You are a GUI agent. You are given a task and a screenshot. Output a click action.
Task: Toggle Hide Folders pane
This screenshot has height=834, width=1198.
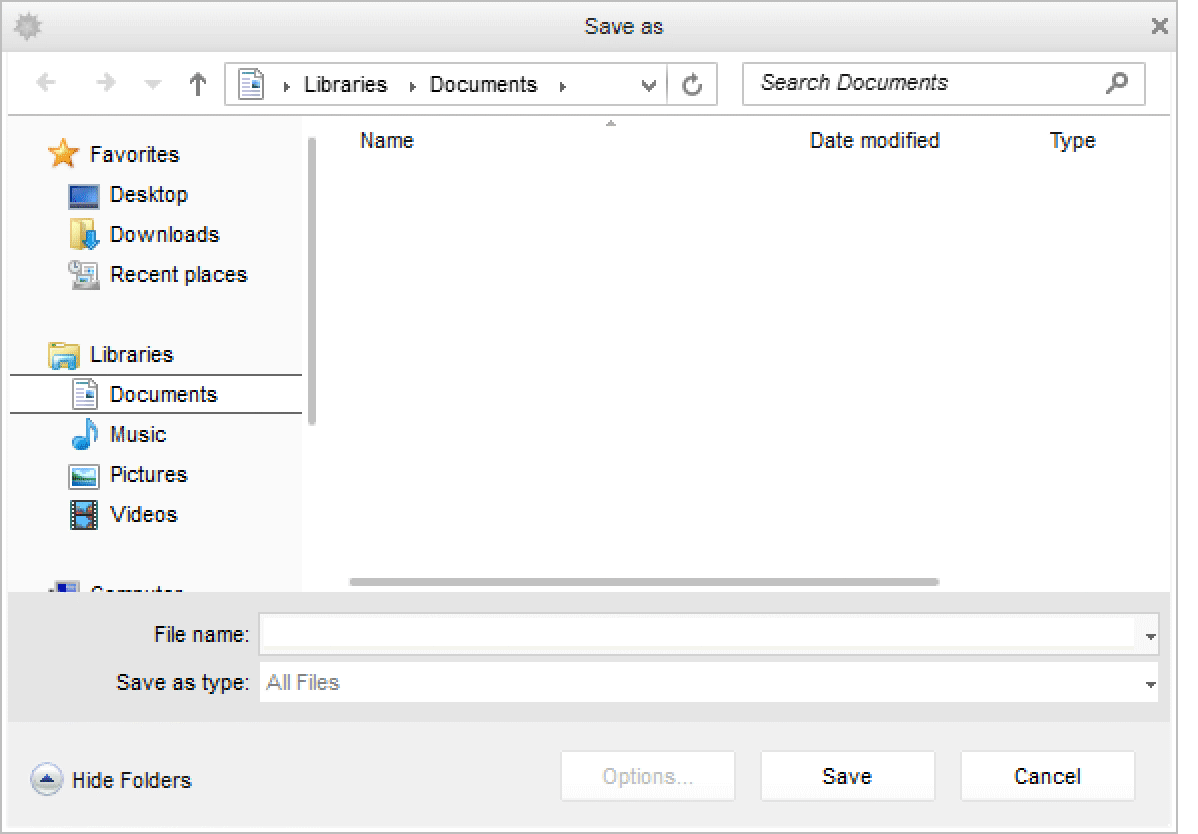click(x=111, y=780)
